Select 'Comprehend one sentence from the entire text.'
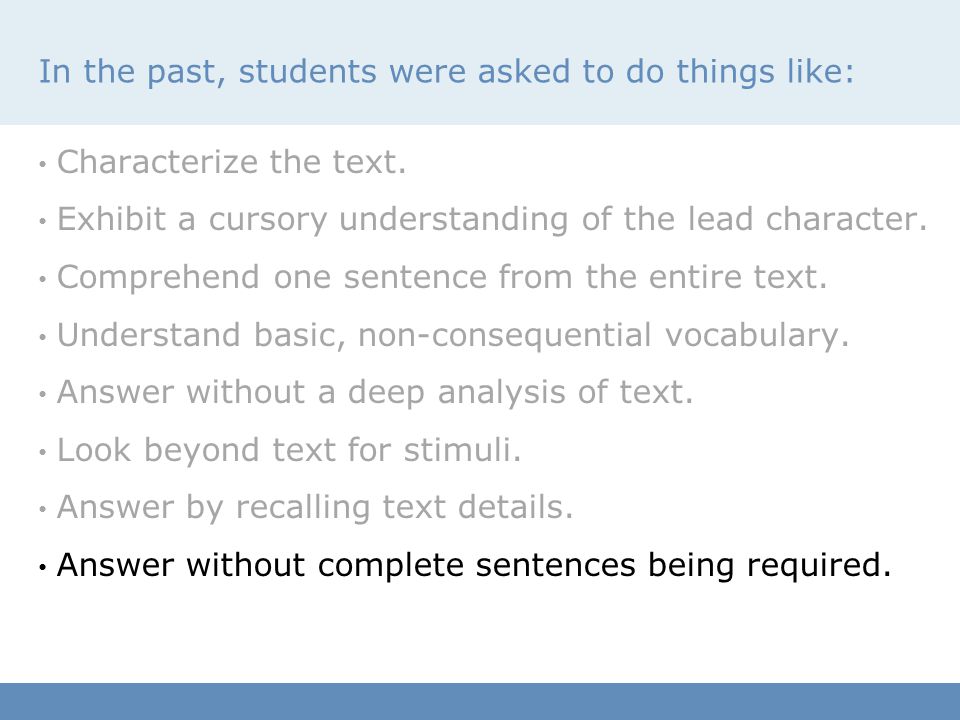The image size is (960, 720). pyautogui.click(x=442, y=277)
